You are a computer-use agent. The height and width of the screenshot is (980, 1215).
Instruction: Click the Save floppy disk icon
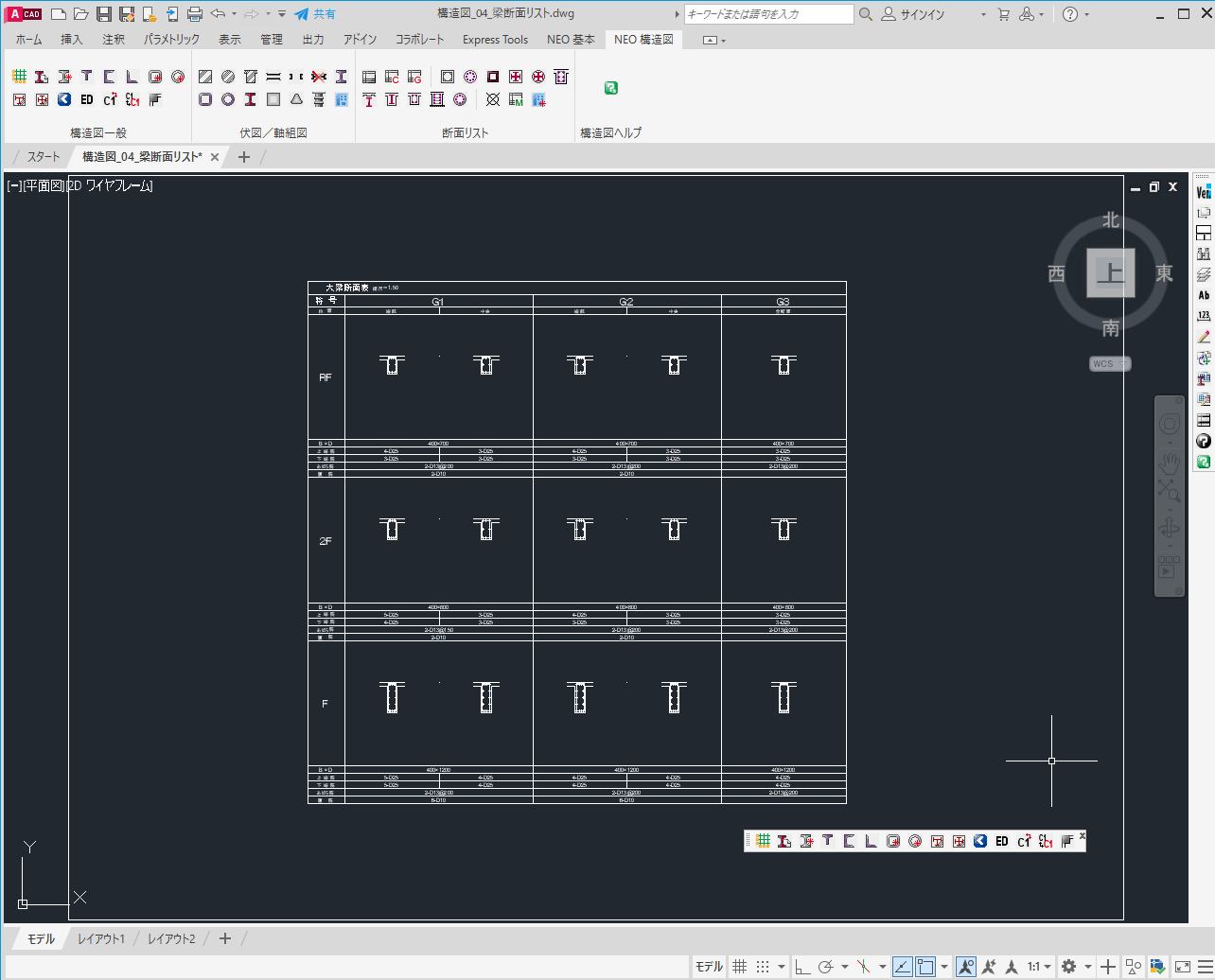click(104, 14)
